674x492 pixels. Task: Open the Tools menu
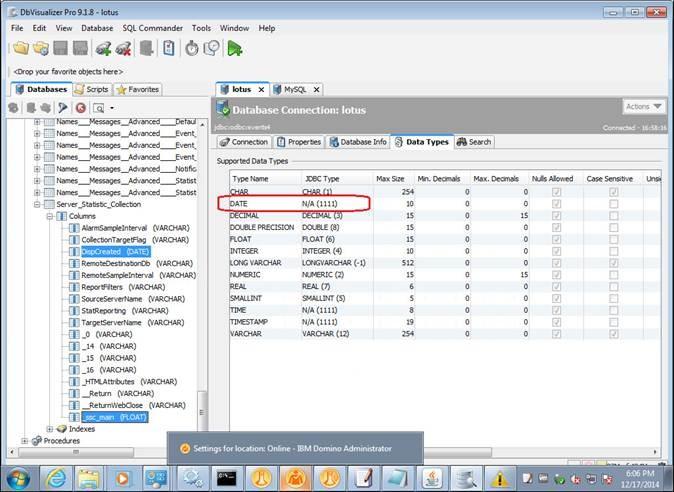[201, 28]
